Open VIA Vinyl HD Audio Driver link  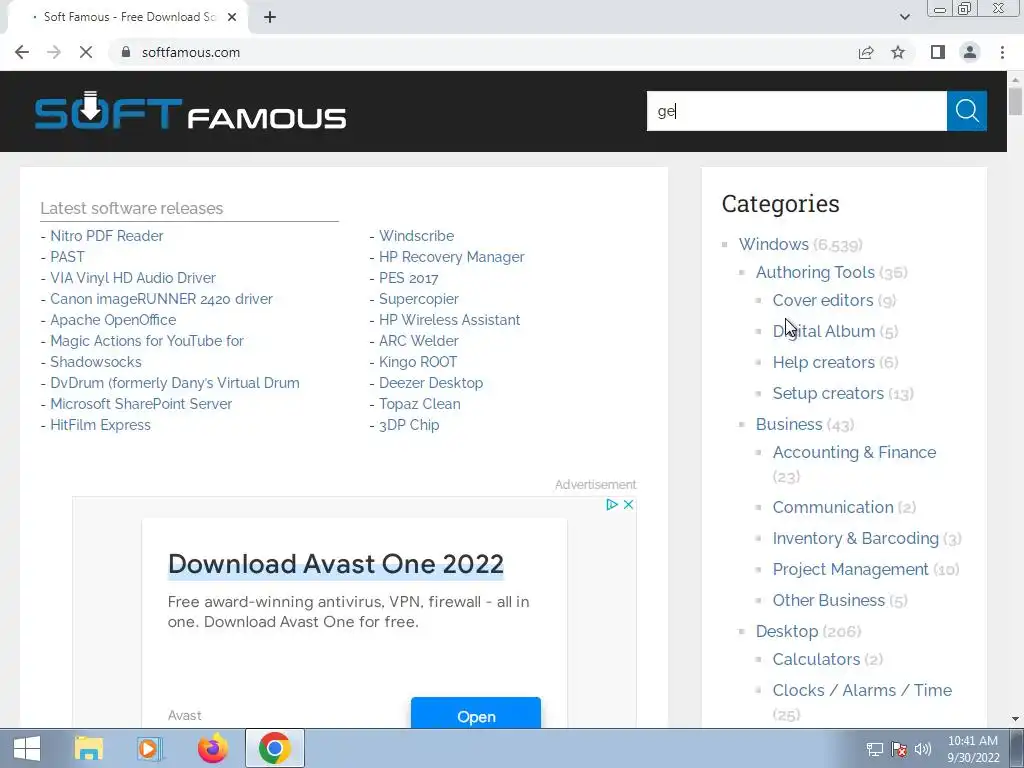(133, 278)
